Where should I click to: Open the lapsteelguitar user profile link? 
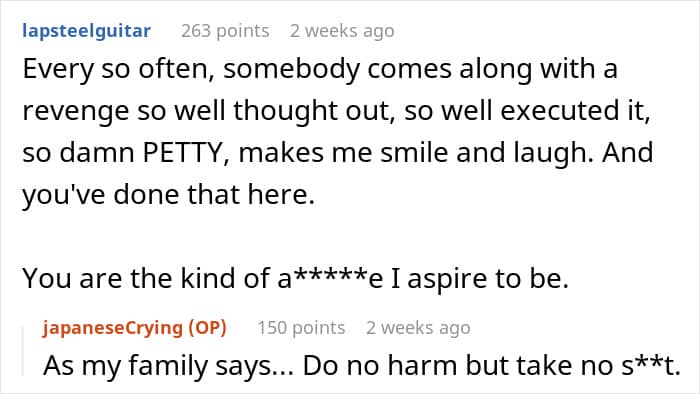point(87,31)
